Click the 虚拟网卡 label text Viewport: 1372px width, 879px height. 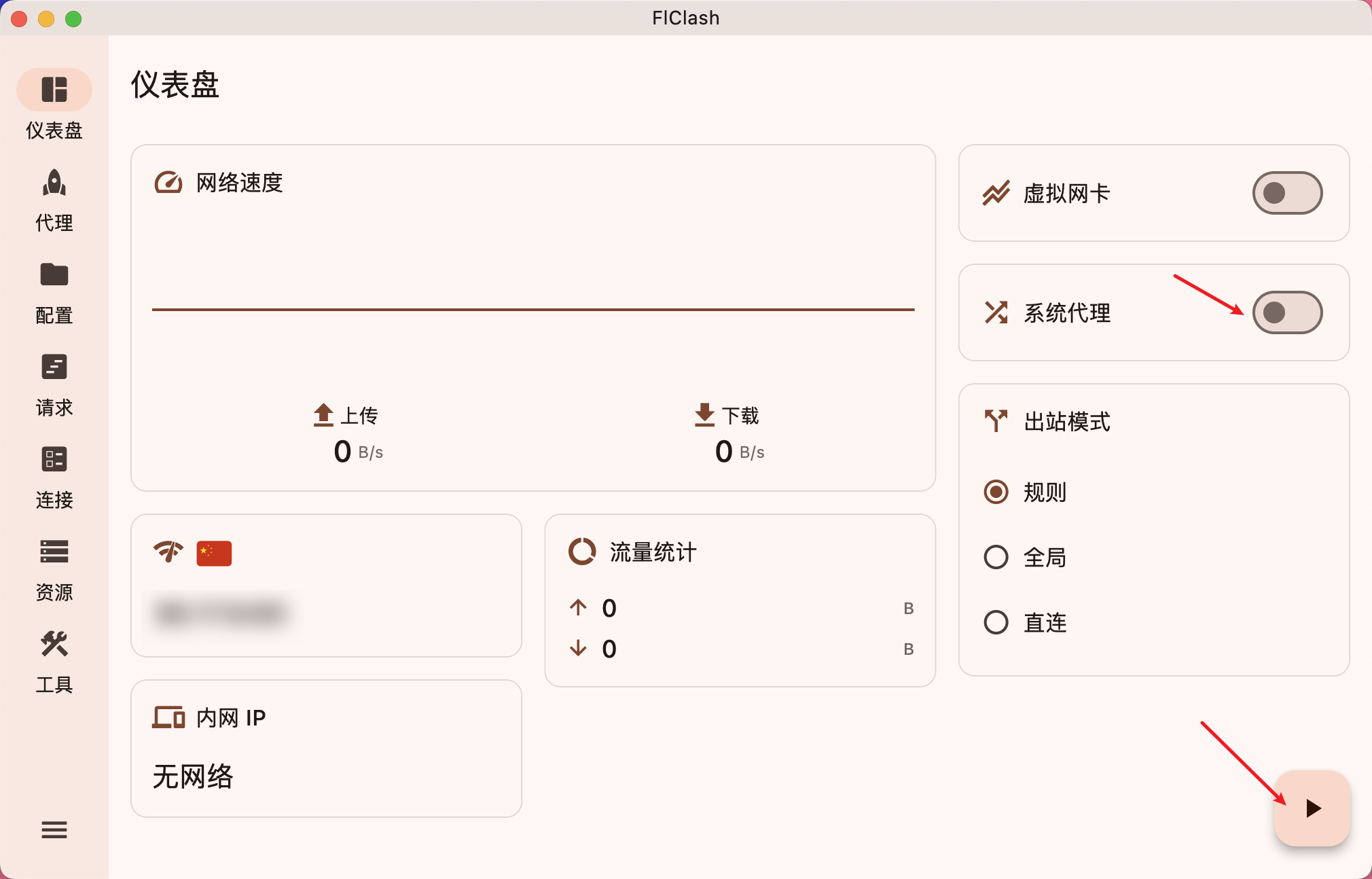tap(1067, 194)
